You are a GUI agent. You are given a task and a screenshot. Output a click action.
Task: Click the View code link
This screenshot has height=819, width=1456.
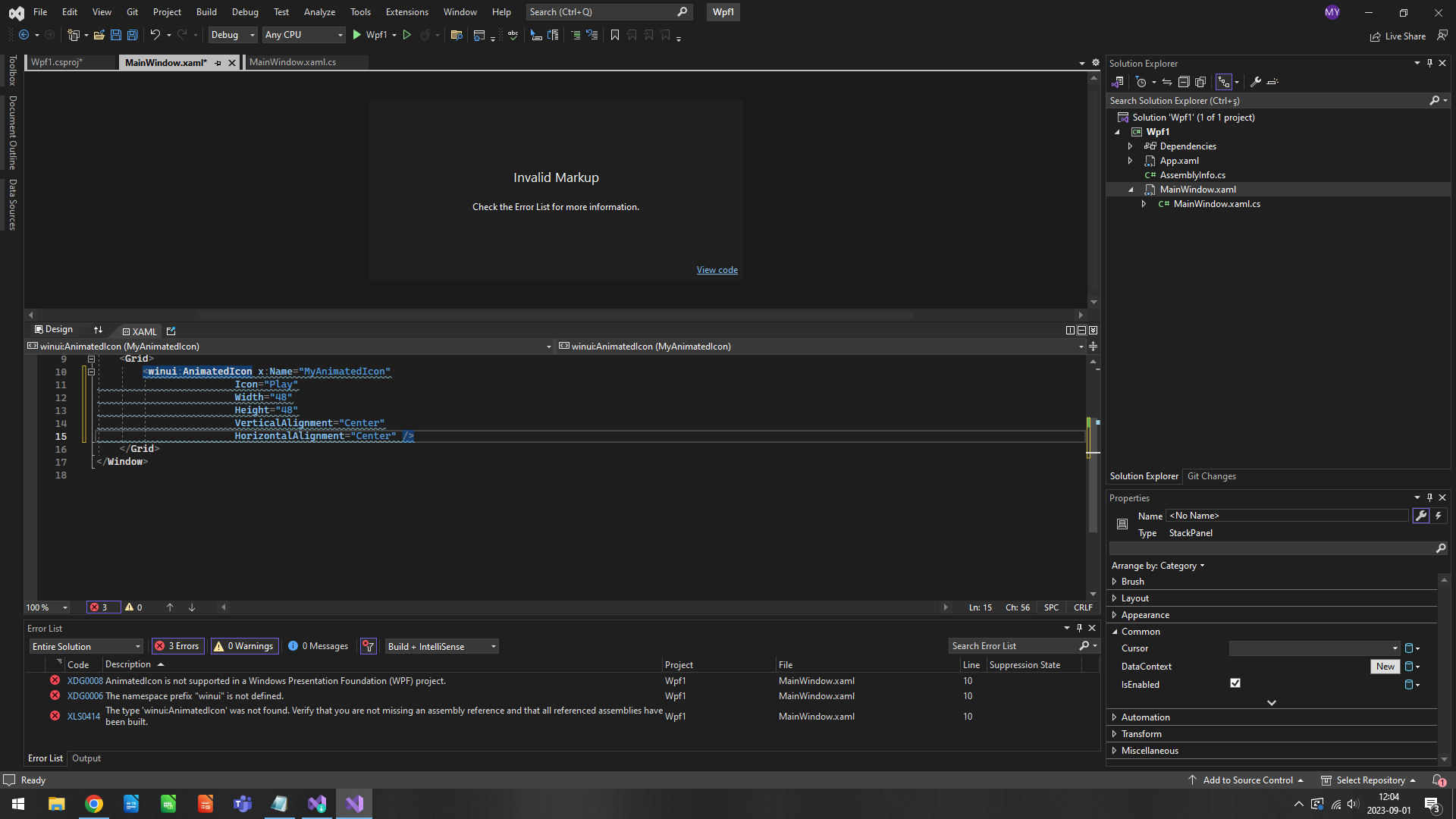point(717,270)
